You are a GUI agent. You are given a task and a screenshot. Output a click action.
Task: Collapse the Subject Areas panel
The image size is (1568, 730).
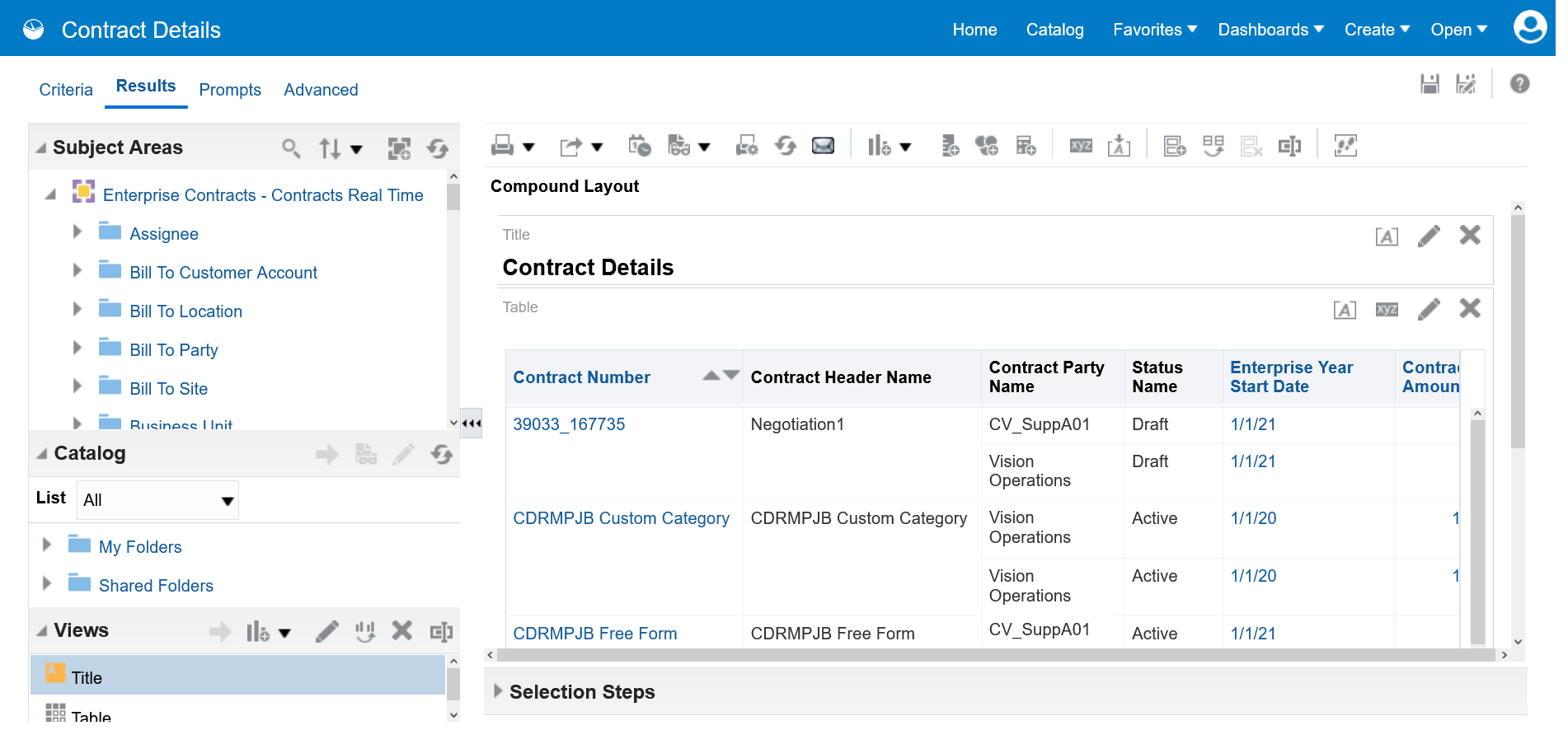[41, 148]
